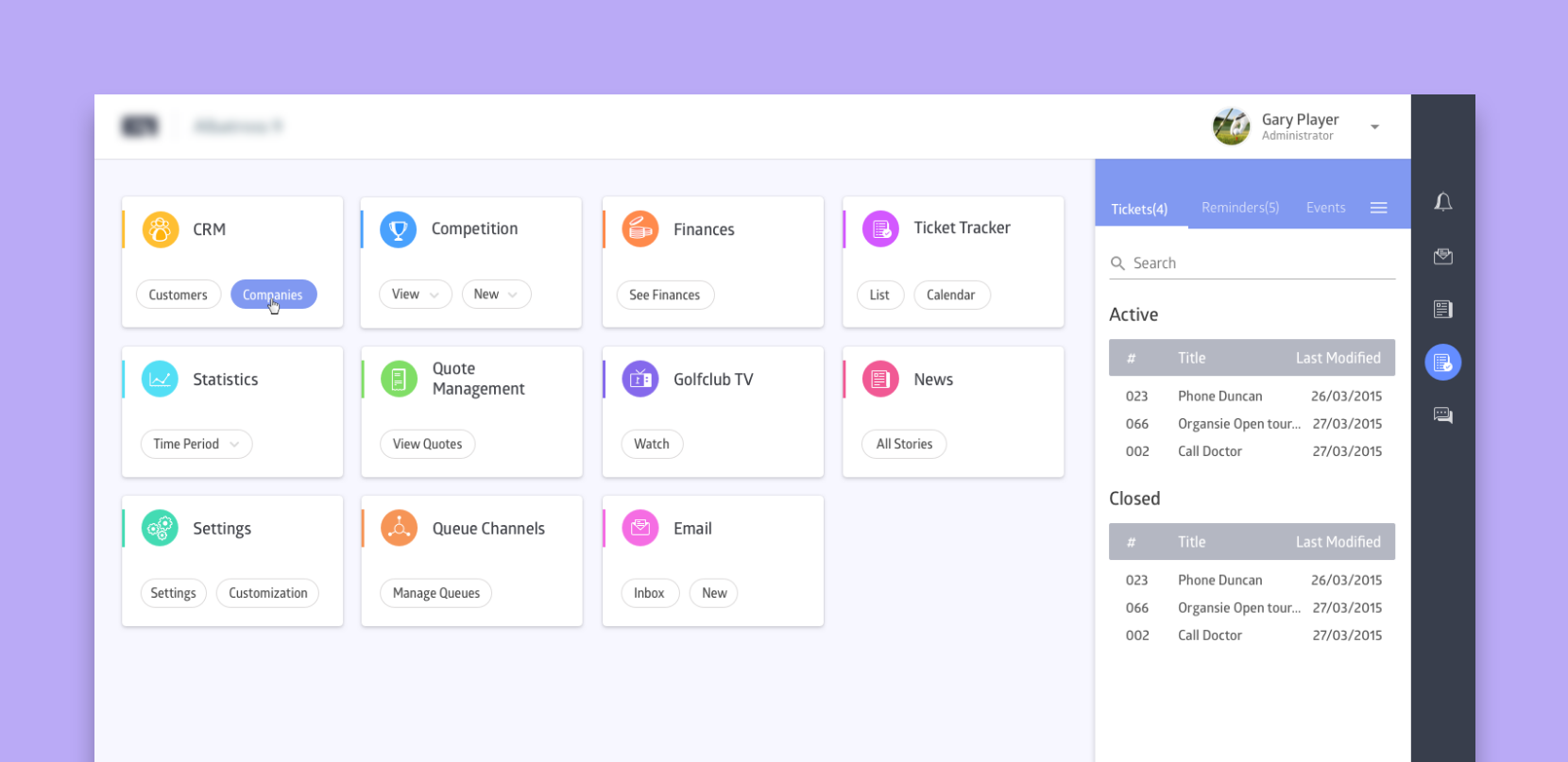Open notifications bell in dark sidebar
The image size is (1568, 762).
click(x=1443, y=202)
